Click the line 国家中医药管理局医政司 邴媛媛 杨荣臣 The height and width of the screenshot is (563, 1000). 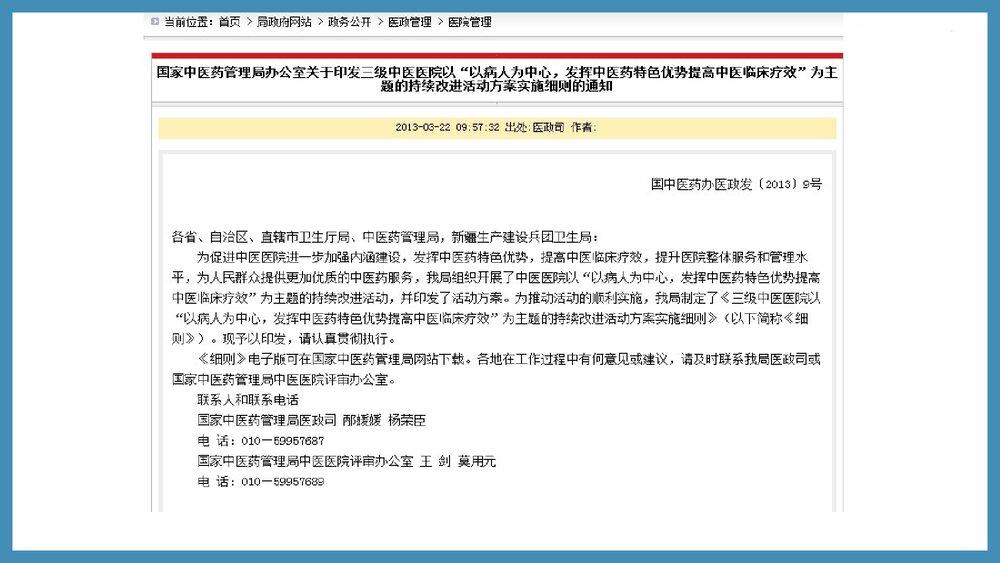pos(311,420)
